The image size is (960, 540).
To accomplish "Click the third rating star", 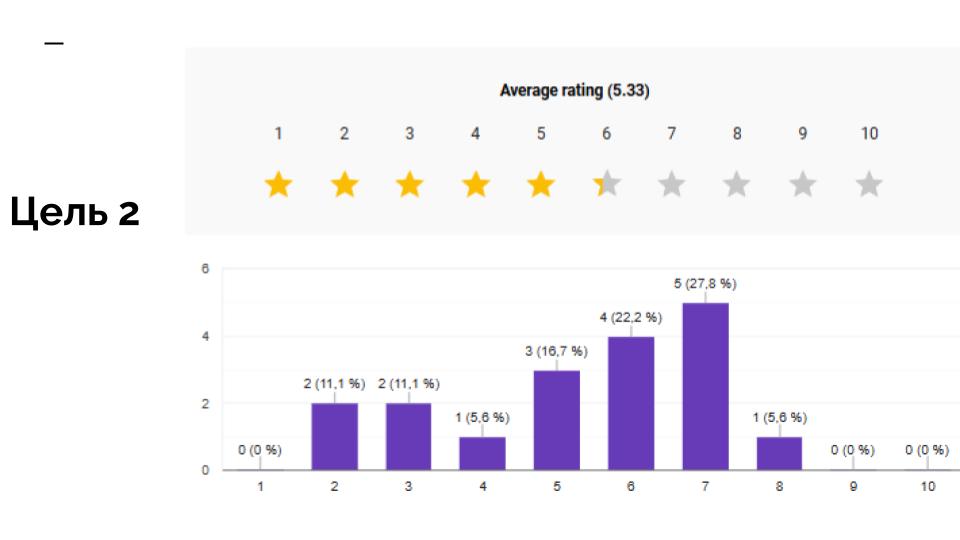I will pos(410,184).
